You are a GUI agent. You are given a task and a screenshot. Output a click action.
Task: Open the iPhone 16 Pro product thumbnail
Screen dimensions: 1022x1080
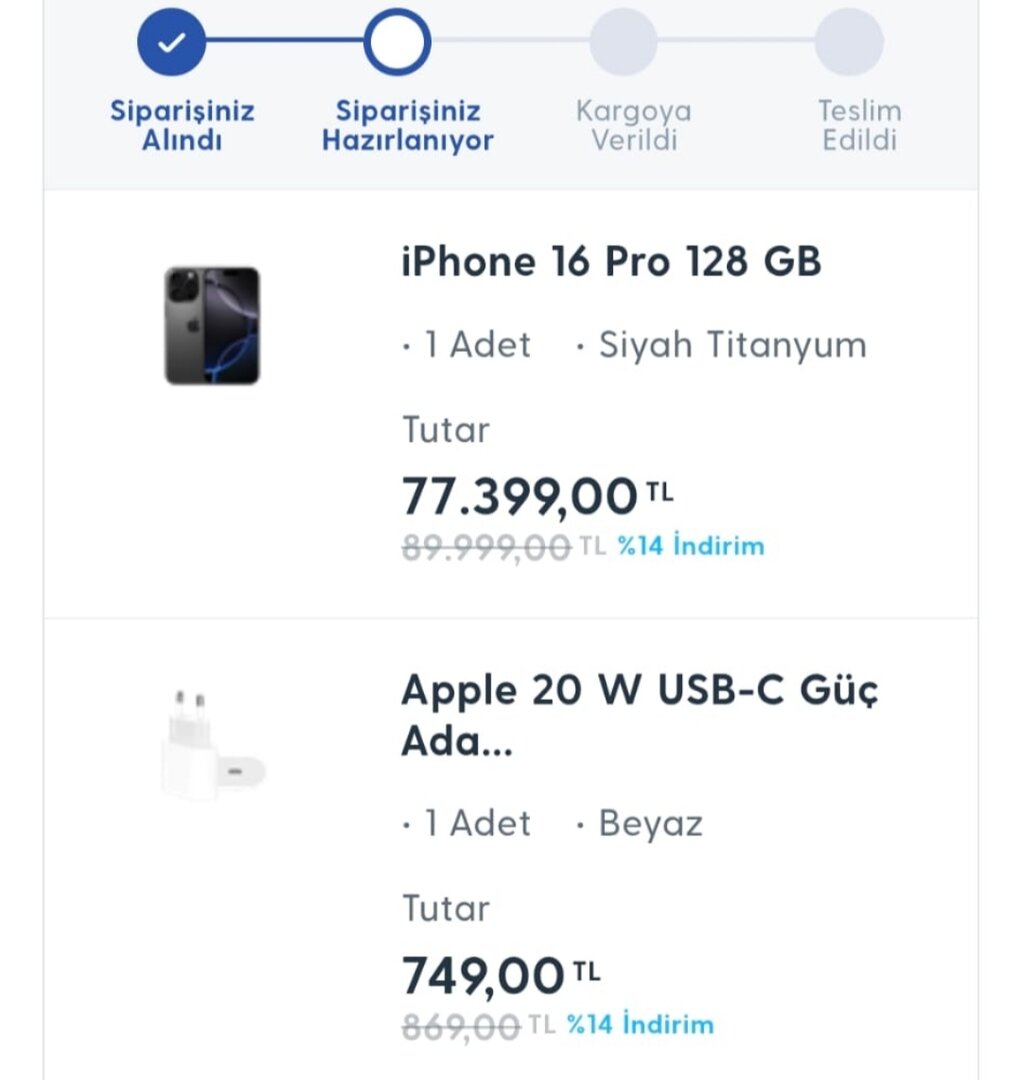[x=212, y=326]
